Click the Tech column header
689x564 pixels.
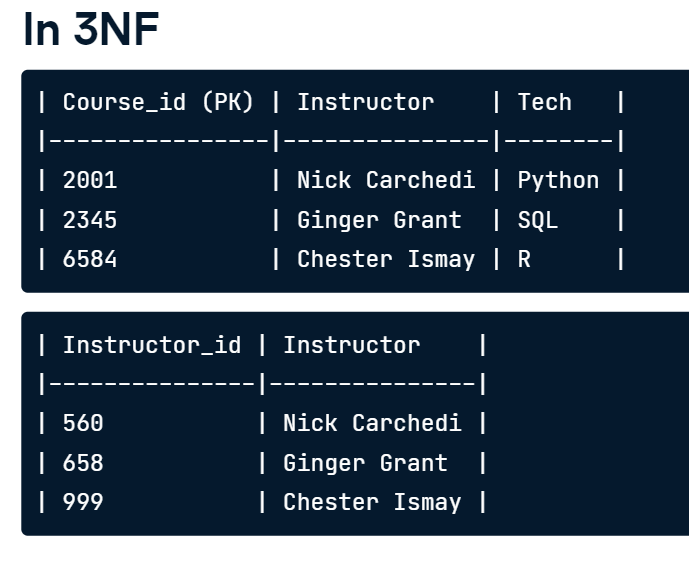point(544,102)
